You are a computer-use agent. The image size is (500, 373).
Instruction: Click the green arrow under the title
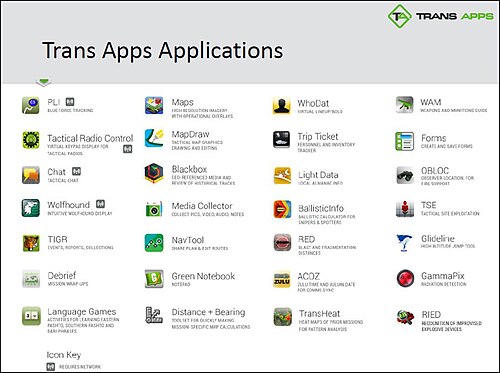[44, 81]
